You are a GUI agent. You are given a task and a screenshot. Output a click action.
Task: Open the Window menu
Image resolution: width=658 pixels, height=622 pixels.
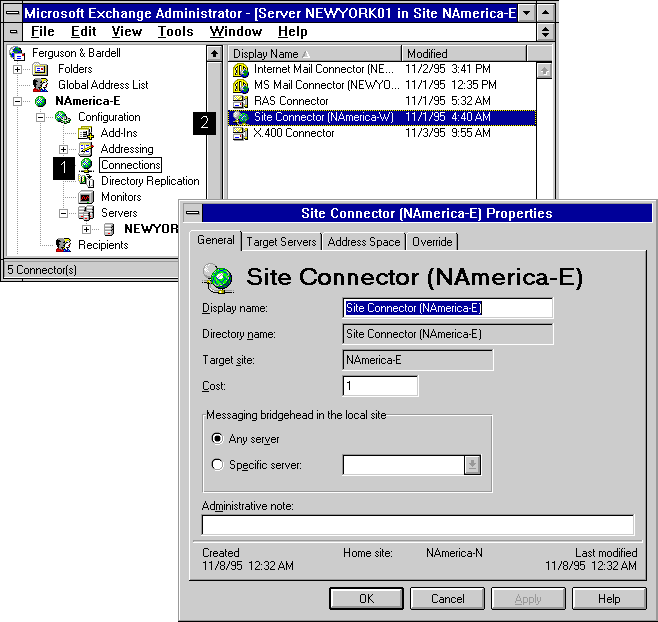pyautogui.click(x=236, y=31)
